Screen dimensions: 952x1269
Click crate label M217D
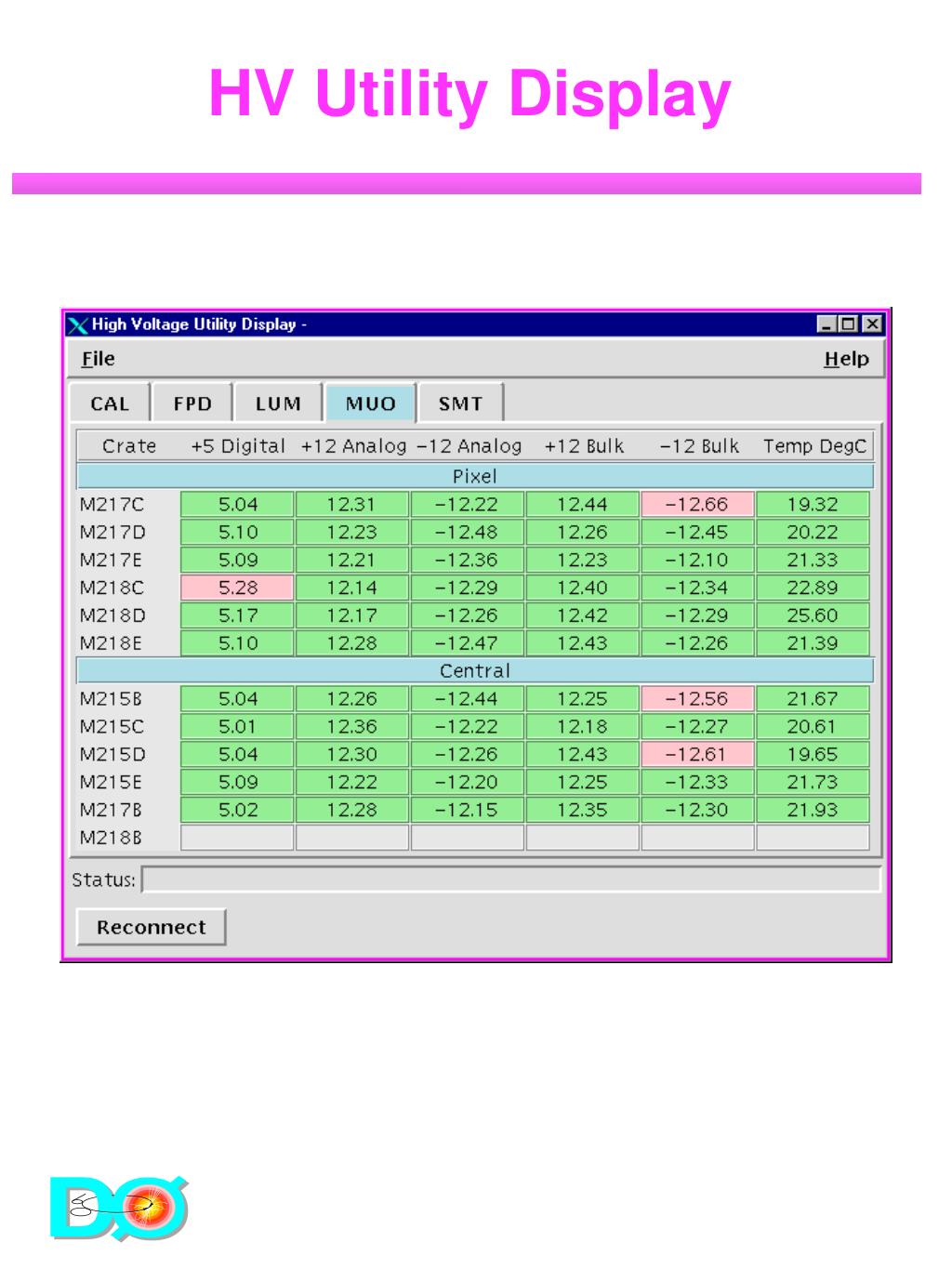tap(112, 532)
